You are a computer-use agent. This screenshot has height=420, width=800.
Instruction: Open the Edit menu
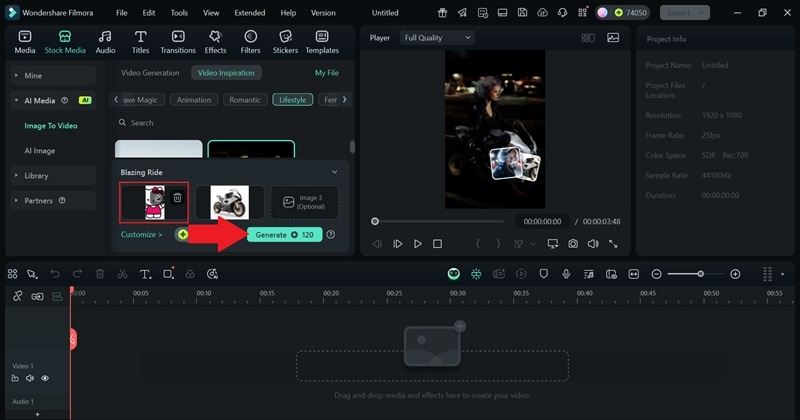[x=148, y=13]
